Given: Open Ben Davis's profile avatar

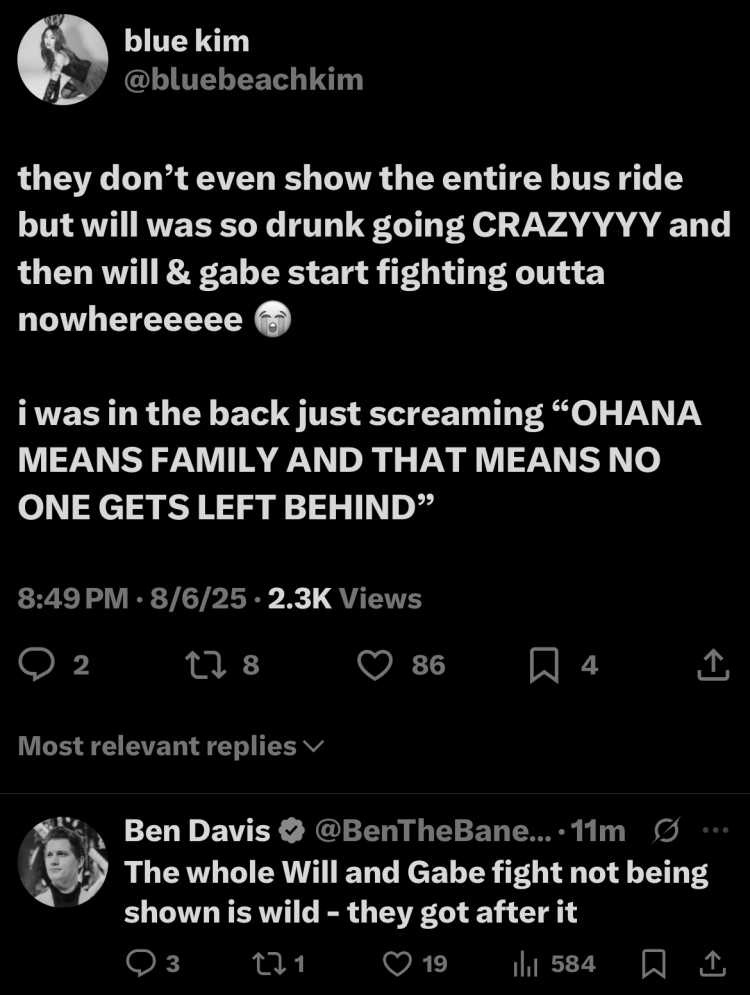Looking at the screenshot, I should [x=62, y=862].
